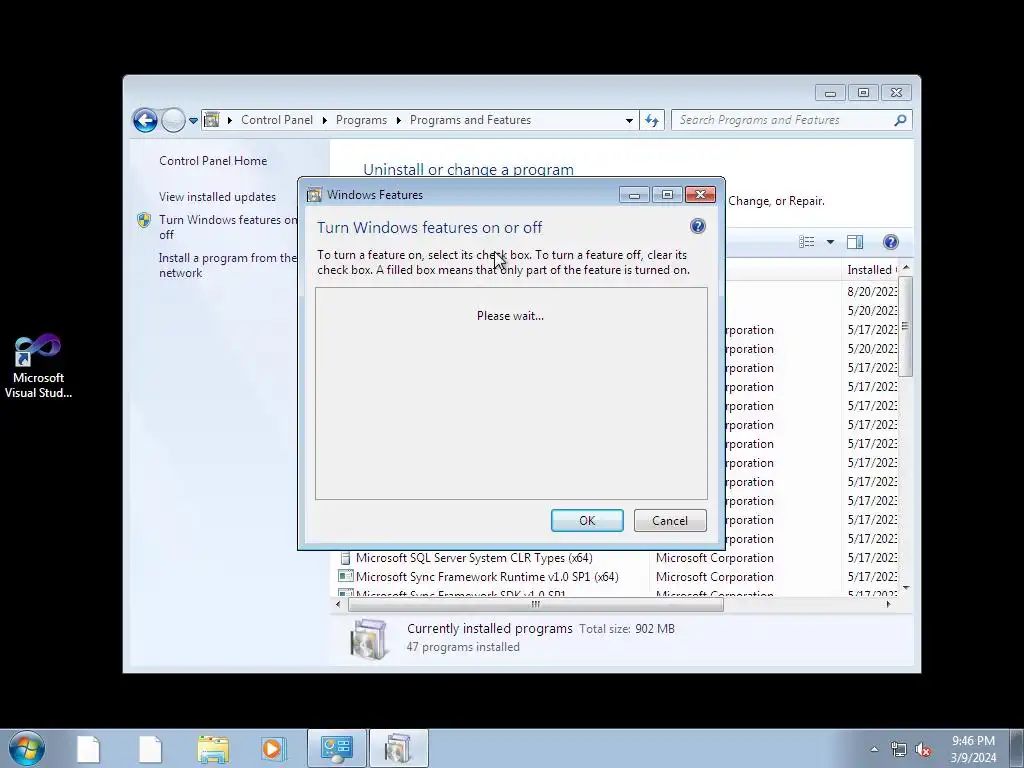Click the vertical scrollbar up arrow
Screen dimensions: 1024x768
pyautogui.click(x=906, y=268)
